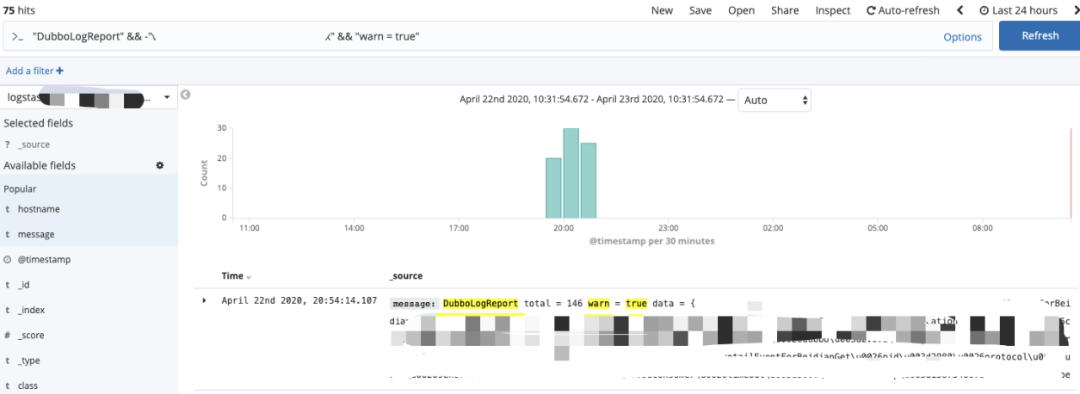Viewport: 1080px width, 394px height.
Task: Select the _type field
Action: (x=29, y=361)
